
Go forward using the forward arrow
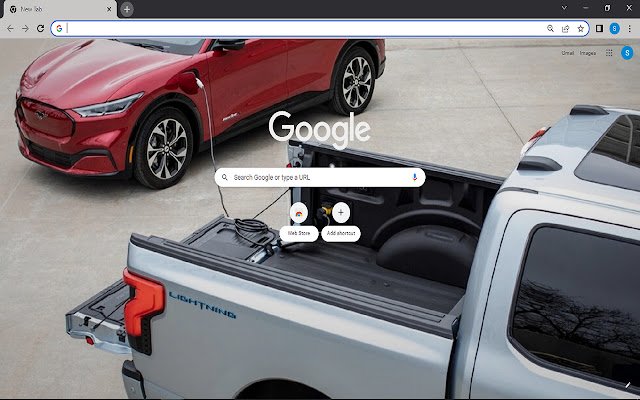click(x=25, y=29)
